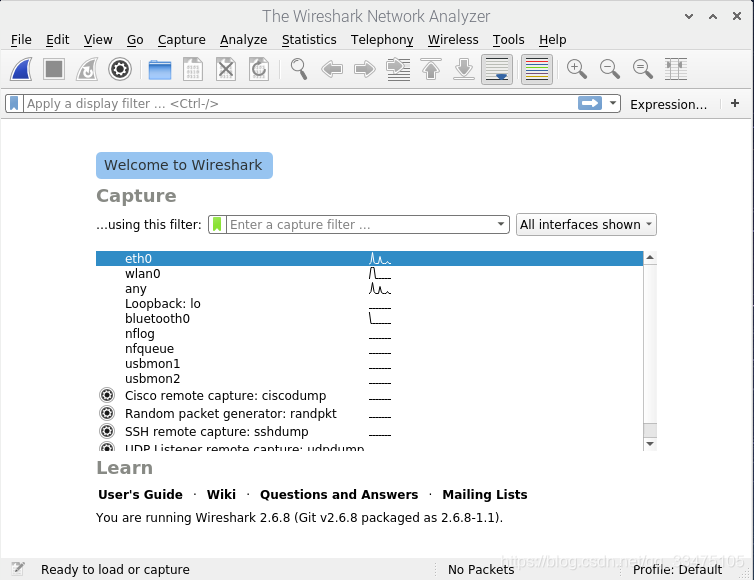Click the Expression… button

coord(669,104)
